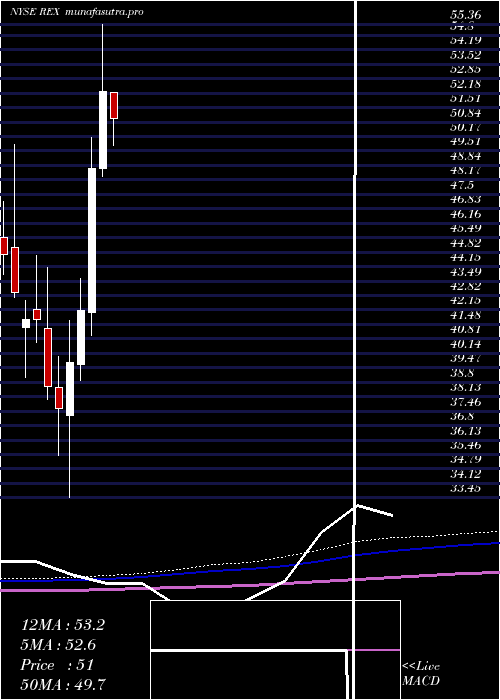500x700 pixels.
Task: Click the last red candlestick near 51.51
Action: pyautogui.click(x=114, y=105)
